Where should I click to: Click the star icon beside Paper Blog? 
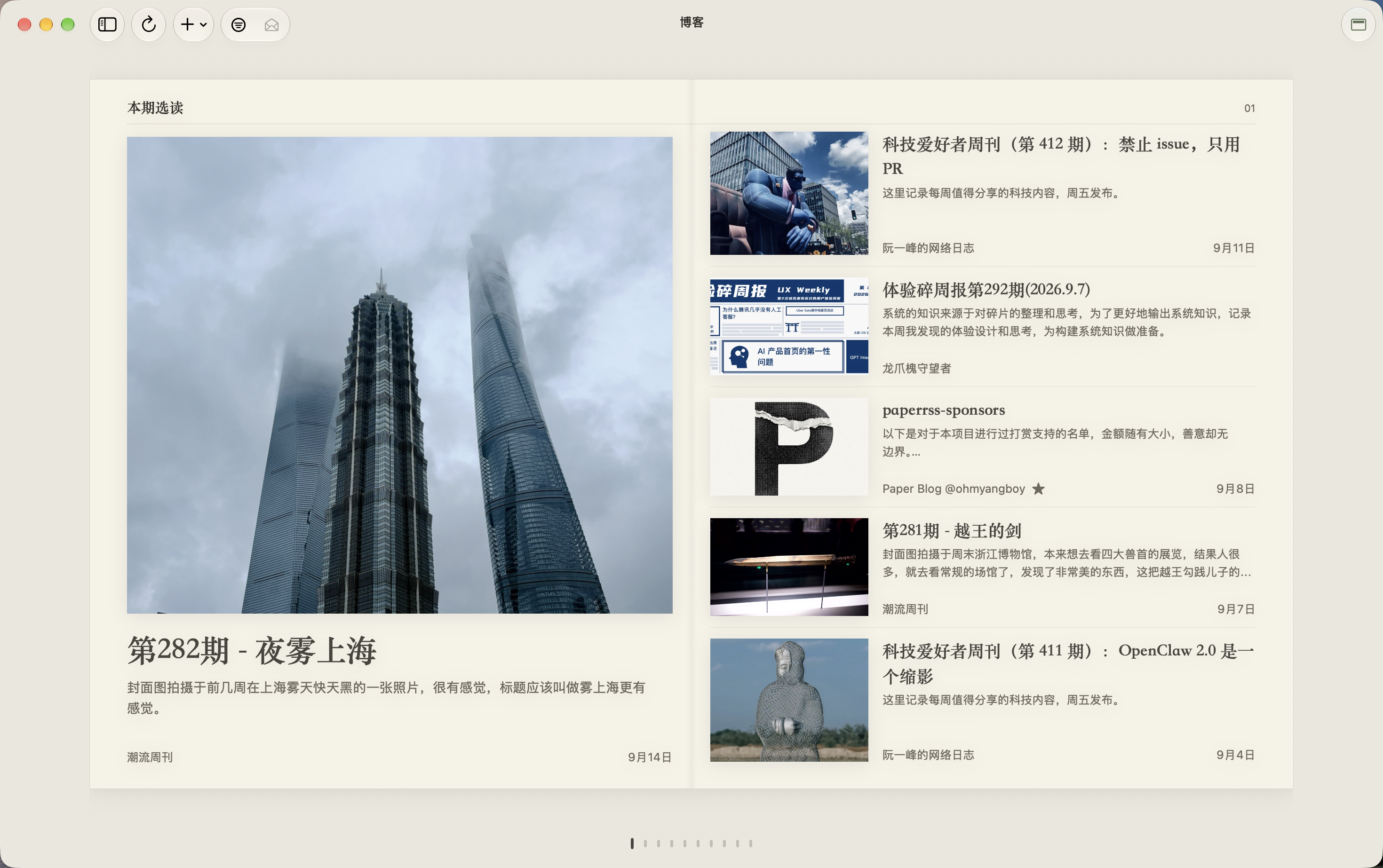(x=1038, y=489)
